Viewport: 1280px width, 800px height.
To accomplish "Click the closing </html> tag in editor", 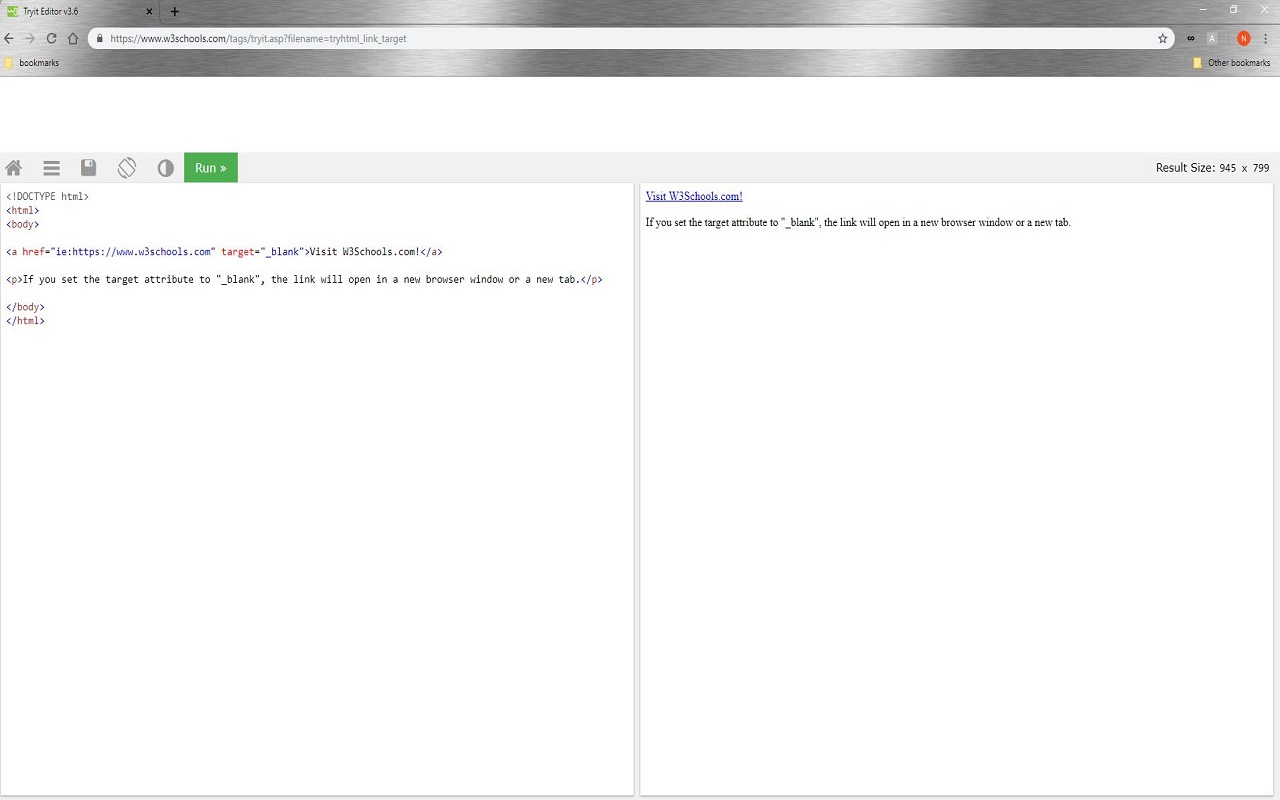I will click(25, 321).
